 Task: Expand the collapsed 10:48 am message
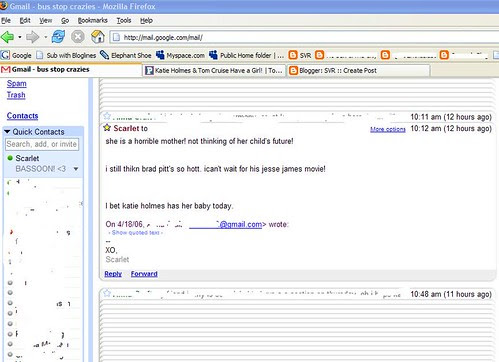pos(297,294)
